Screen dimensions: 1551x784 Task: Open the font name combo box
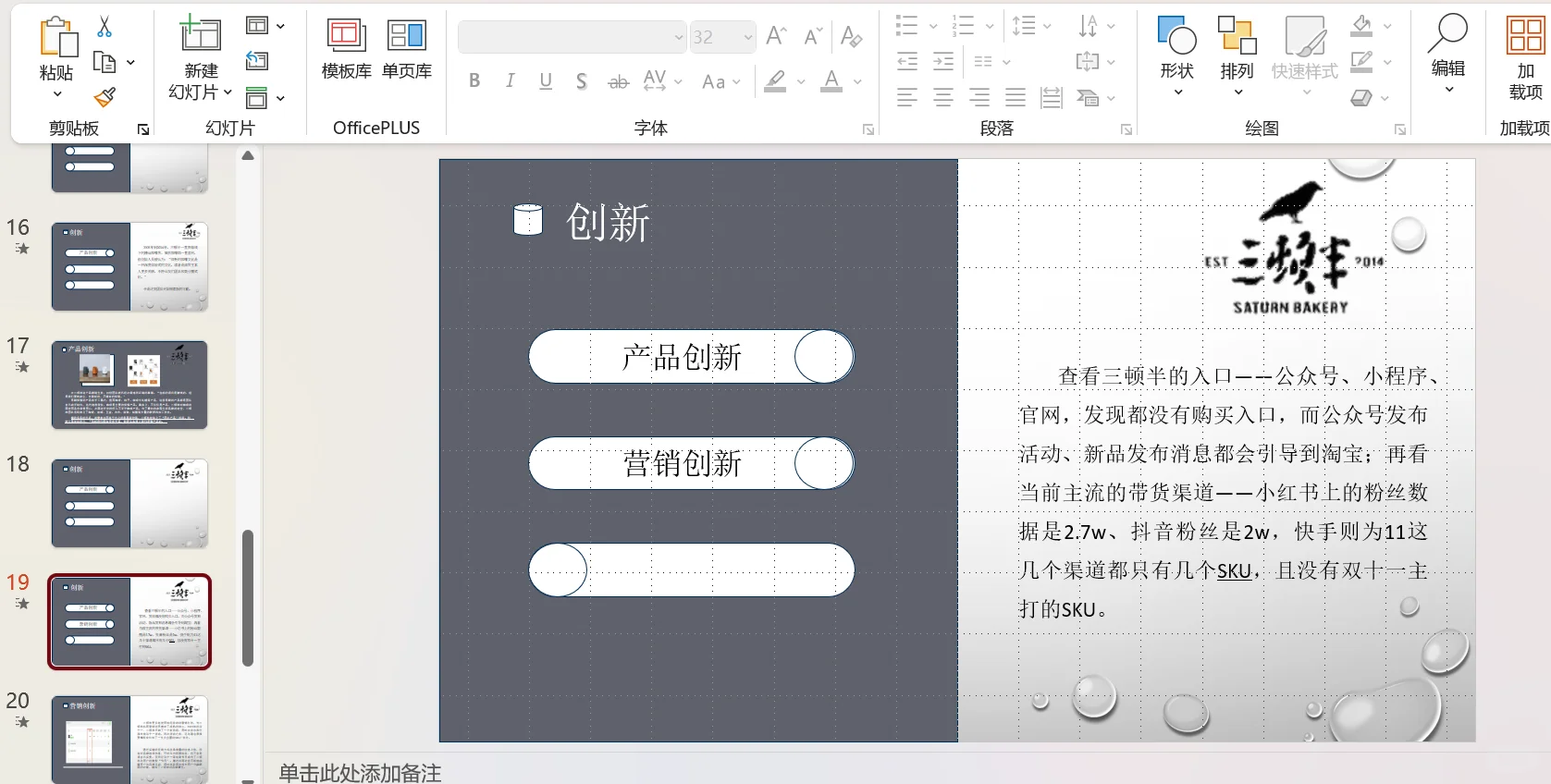[x=572, y=37]
